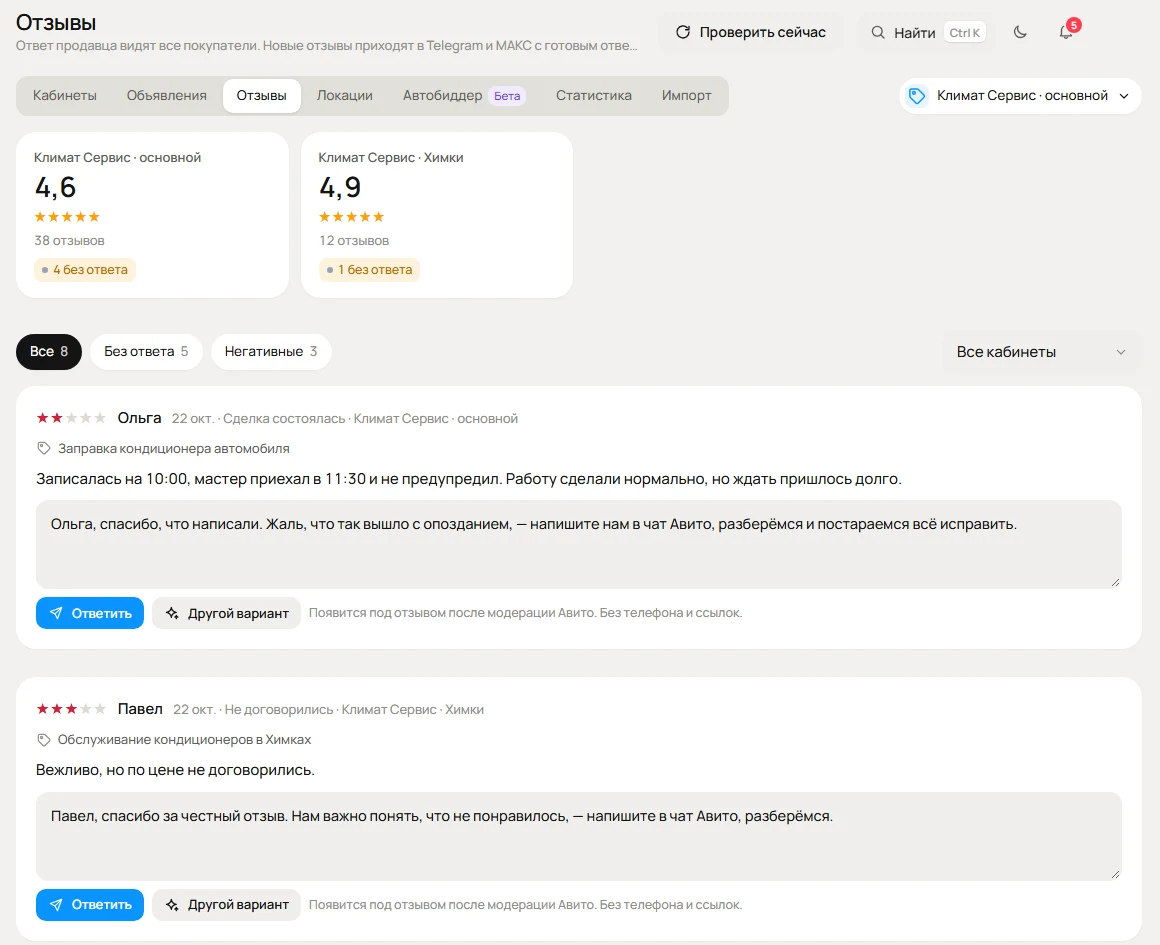The width and height of the screenshot is (1160, 945).
Task: Click the listing Обслуживание кондиционеров в Химках
Action: [184, 739]
